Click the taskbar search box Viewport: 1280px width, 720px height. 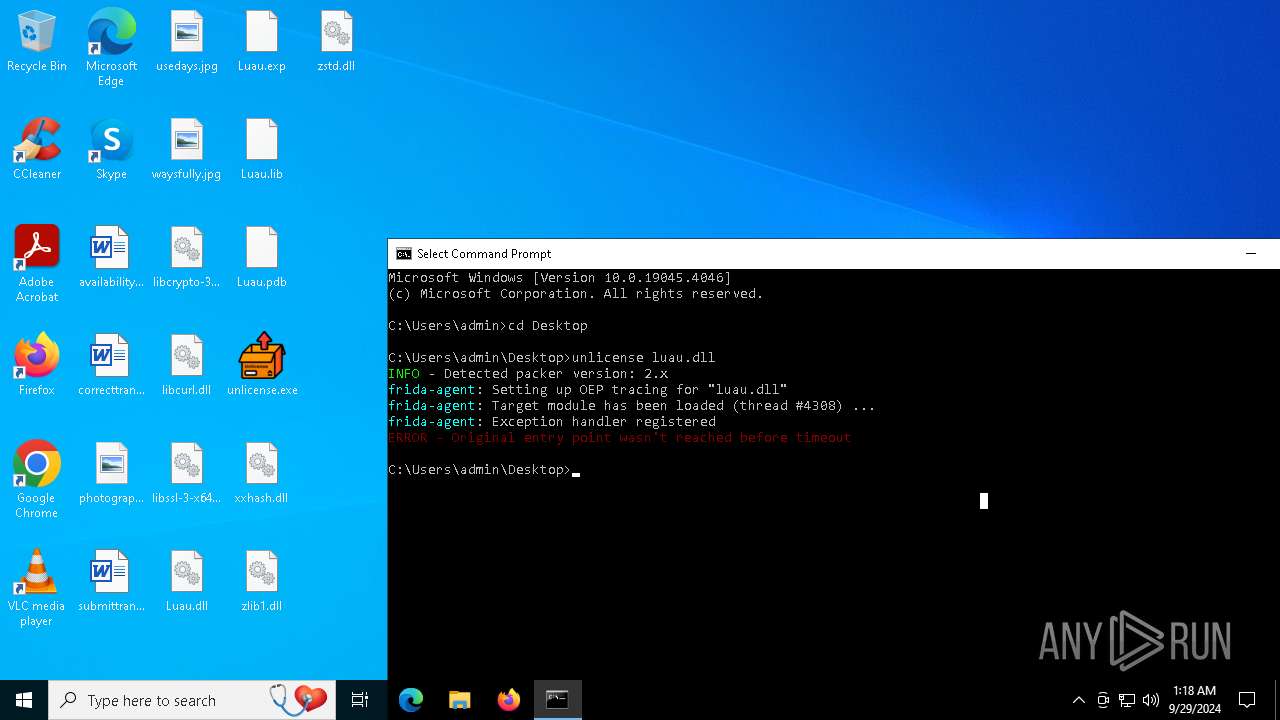[x=192, y=700]
